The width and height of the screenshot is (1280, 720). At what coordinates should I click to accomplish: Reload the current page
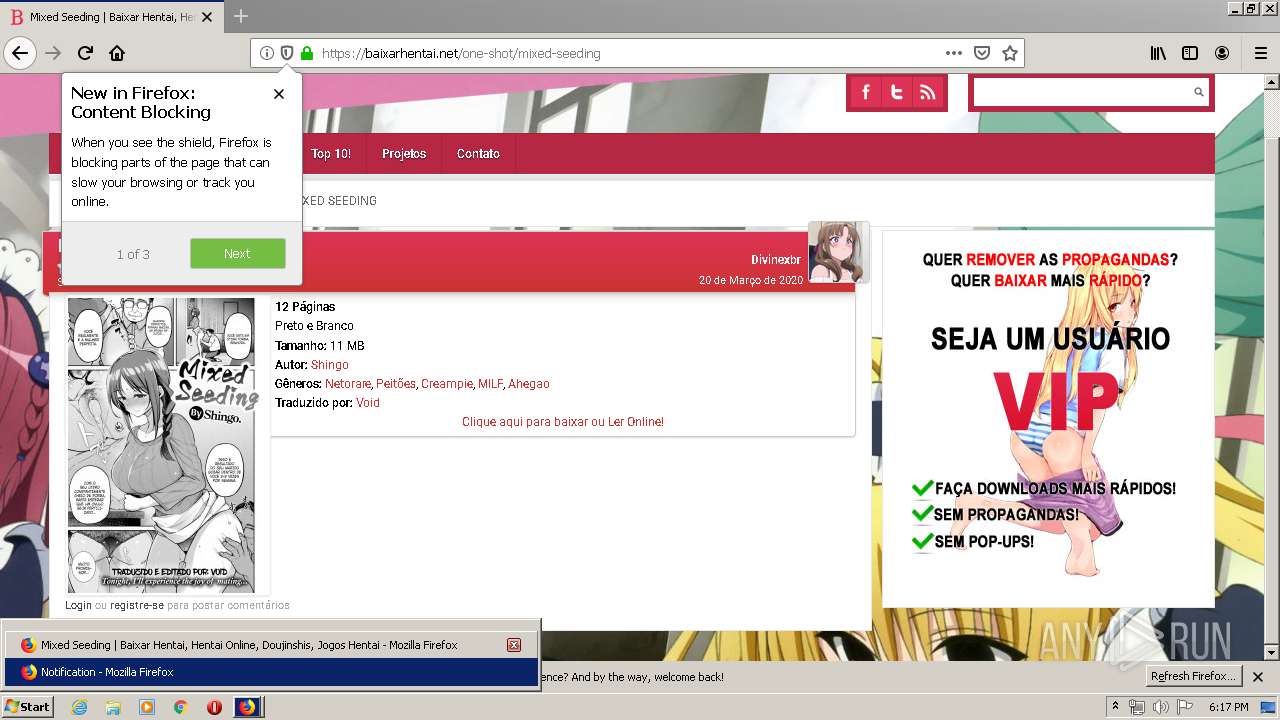tap(85, 53)
